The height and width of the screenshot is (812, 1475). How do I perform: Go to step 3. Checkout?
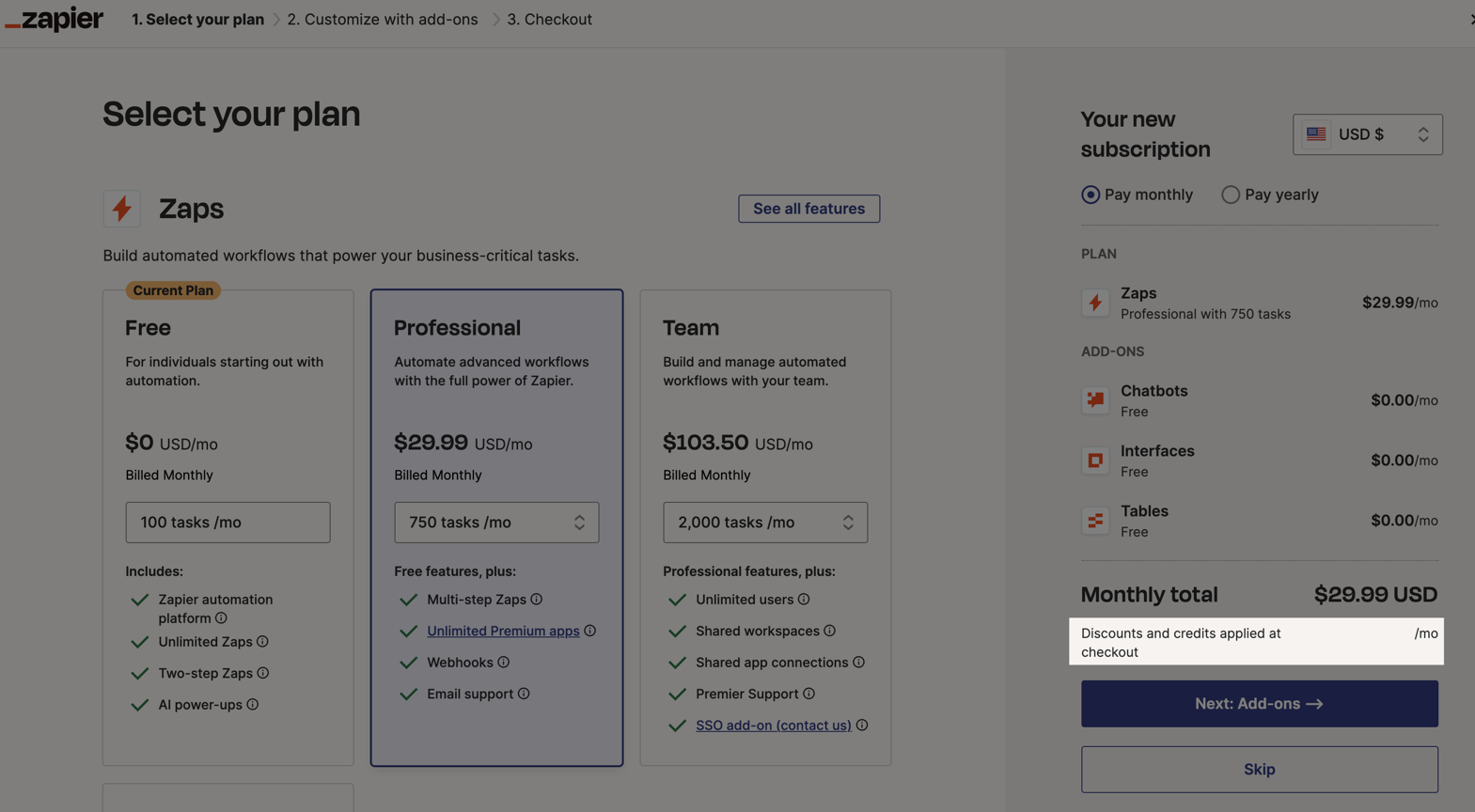click(550, 20)
